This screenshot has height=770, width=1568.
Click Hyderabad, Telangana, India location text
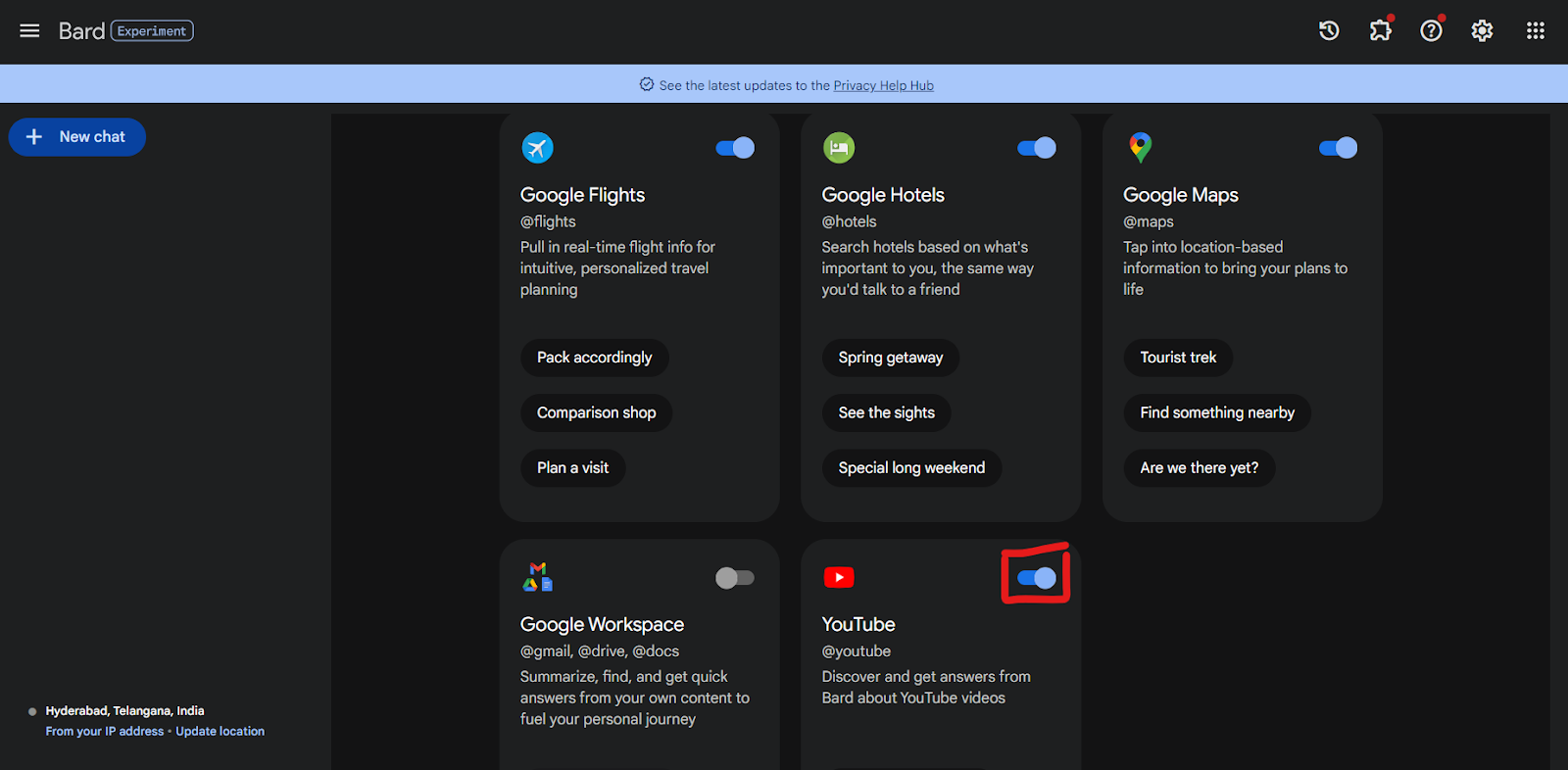tap(124, 711)
